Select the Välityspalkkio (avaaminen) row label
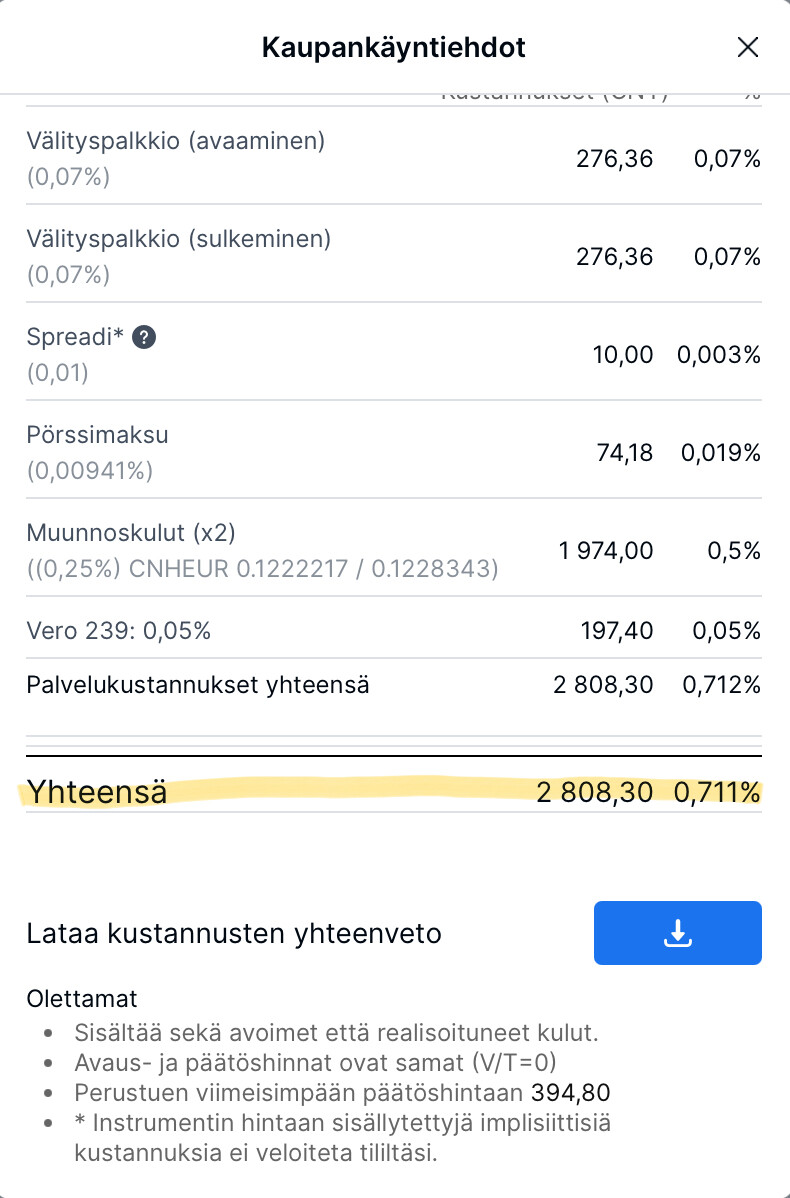790x1198 pixels. click(176, 141)
